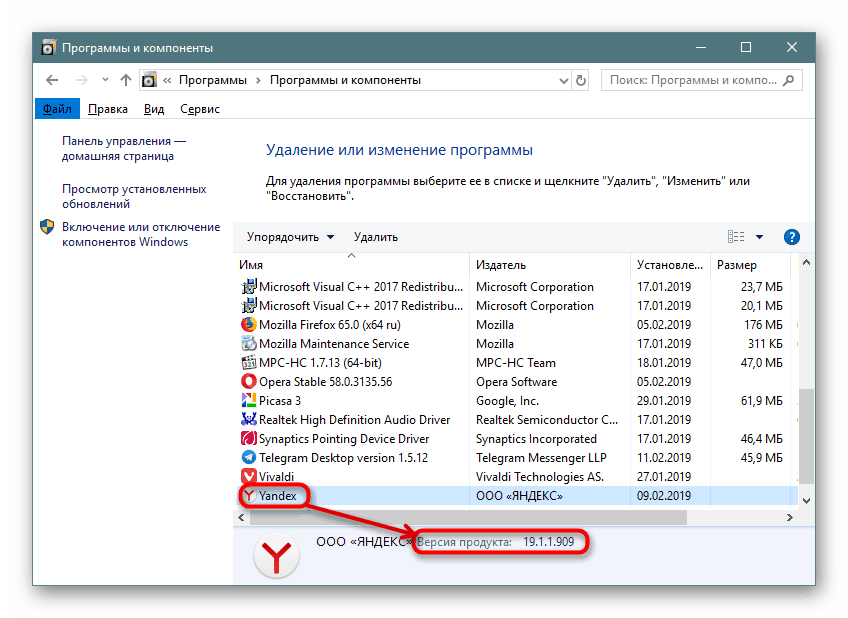Click the horizontal scrollbar thumb
The width and height of the screenshot is (848, 618).
(x=468, y=517)
